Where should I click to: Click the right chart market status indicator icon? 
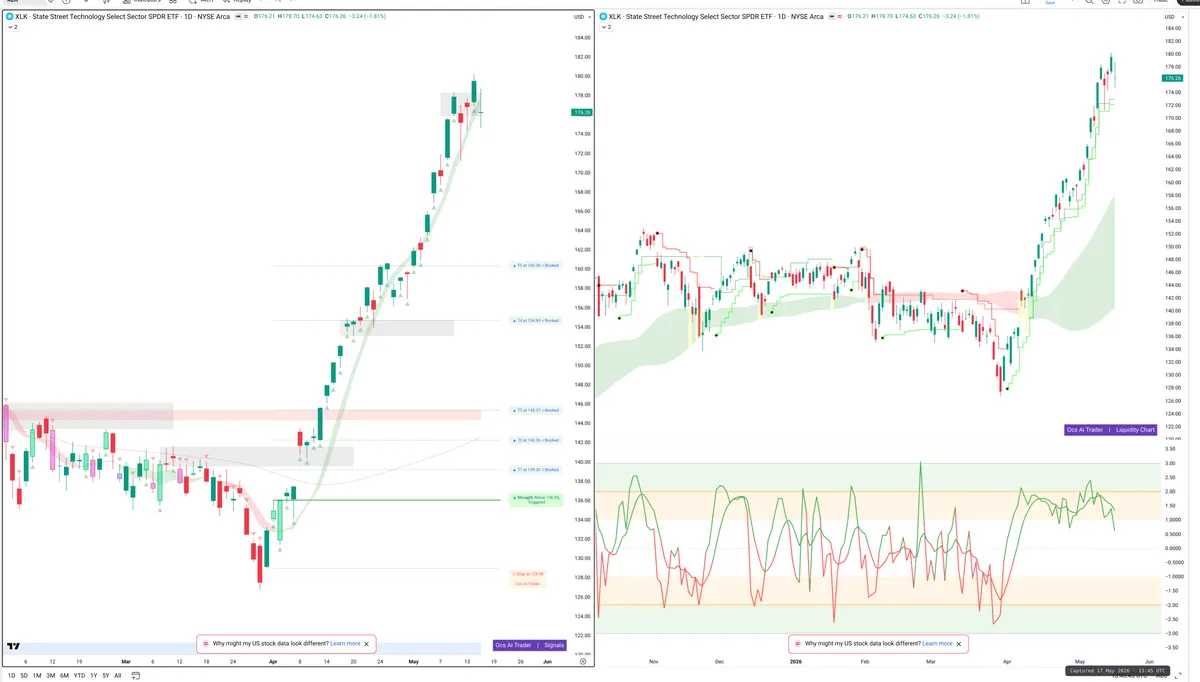pos(831,17)
